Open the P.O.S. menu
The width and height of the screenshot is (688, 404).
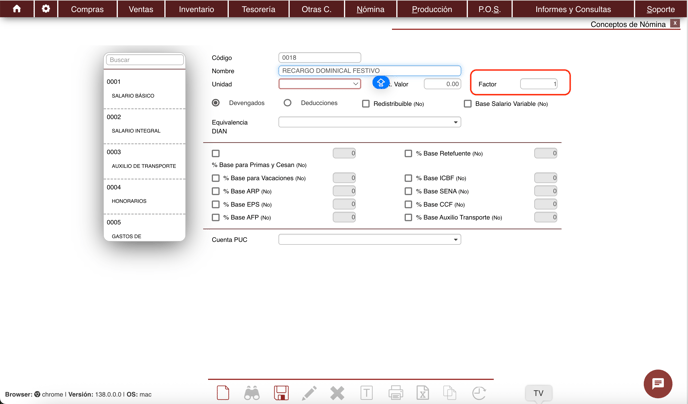[489, 9]
